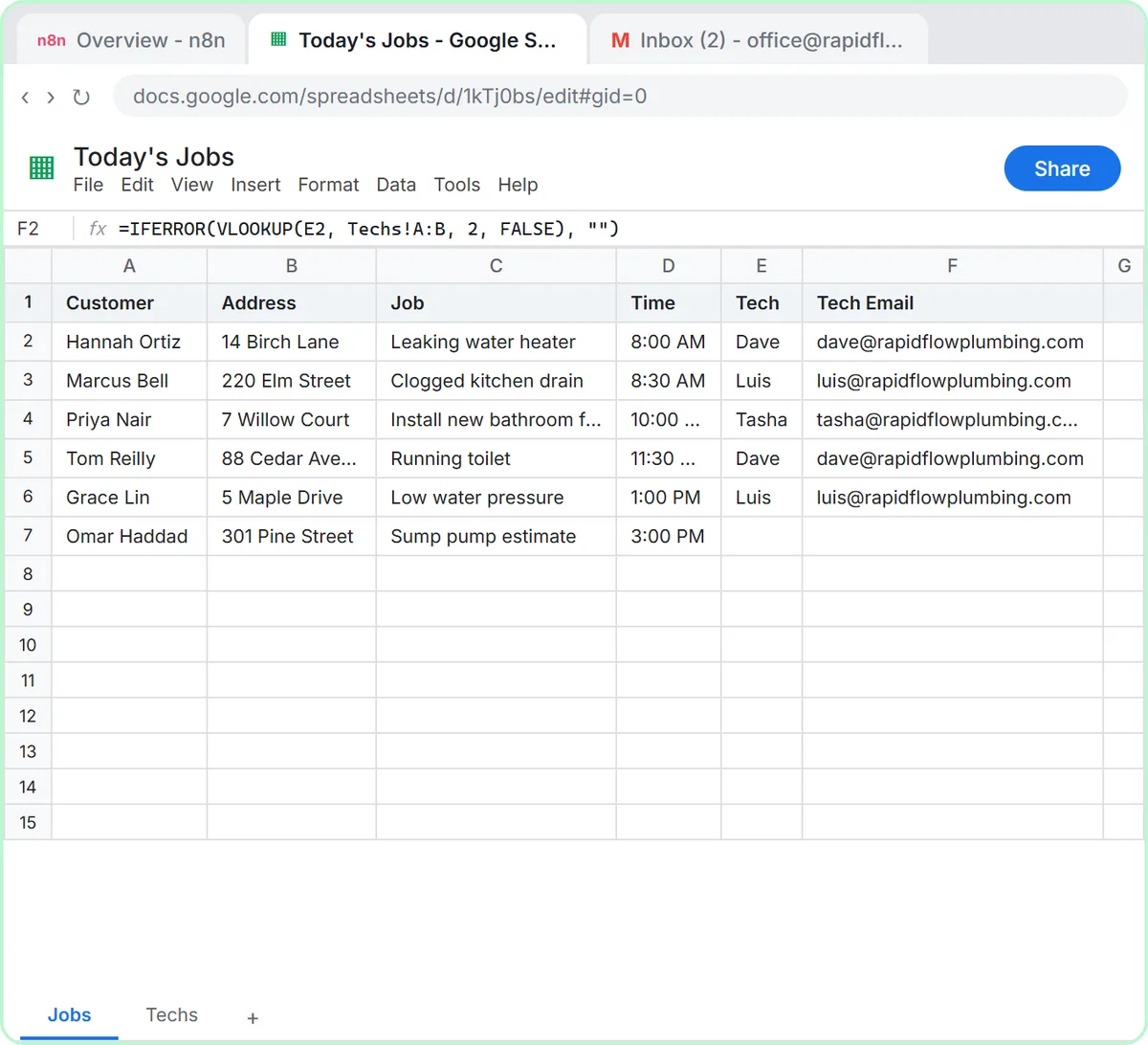This screenshot has width=1148, height=1045.
Task: Click the 8:00 AM time cell
Action: 669,342
